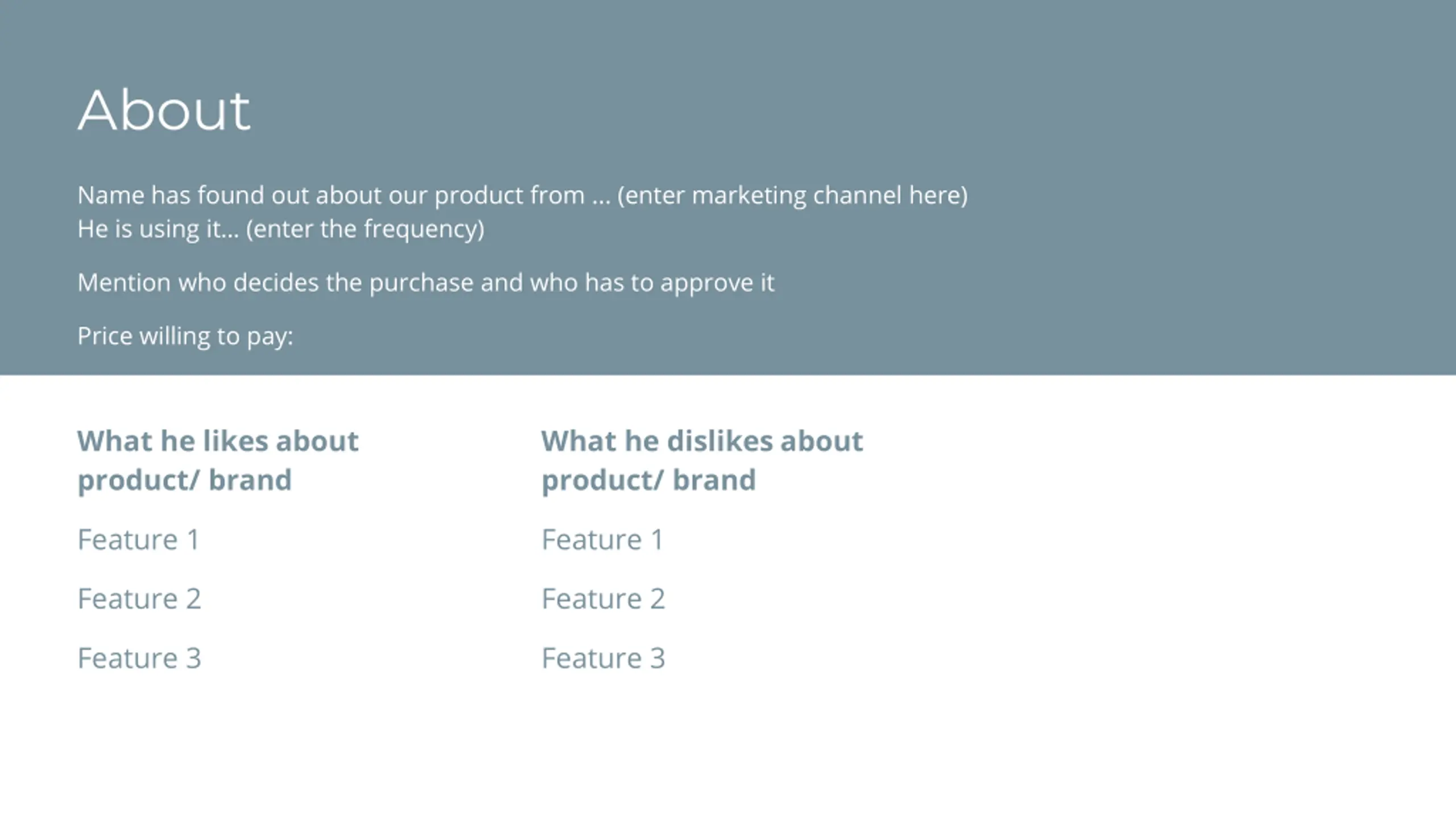Select the "What he likes about" heading
Image resolution: width=1456 pixels, height=819 pixels.
point(218,441)
